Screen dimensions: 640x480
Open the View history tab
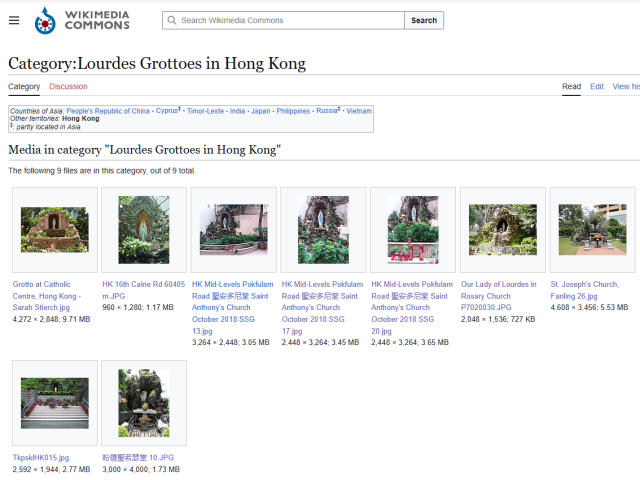(626, 87)
